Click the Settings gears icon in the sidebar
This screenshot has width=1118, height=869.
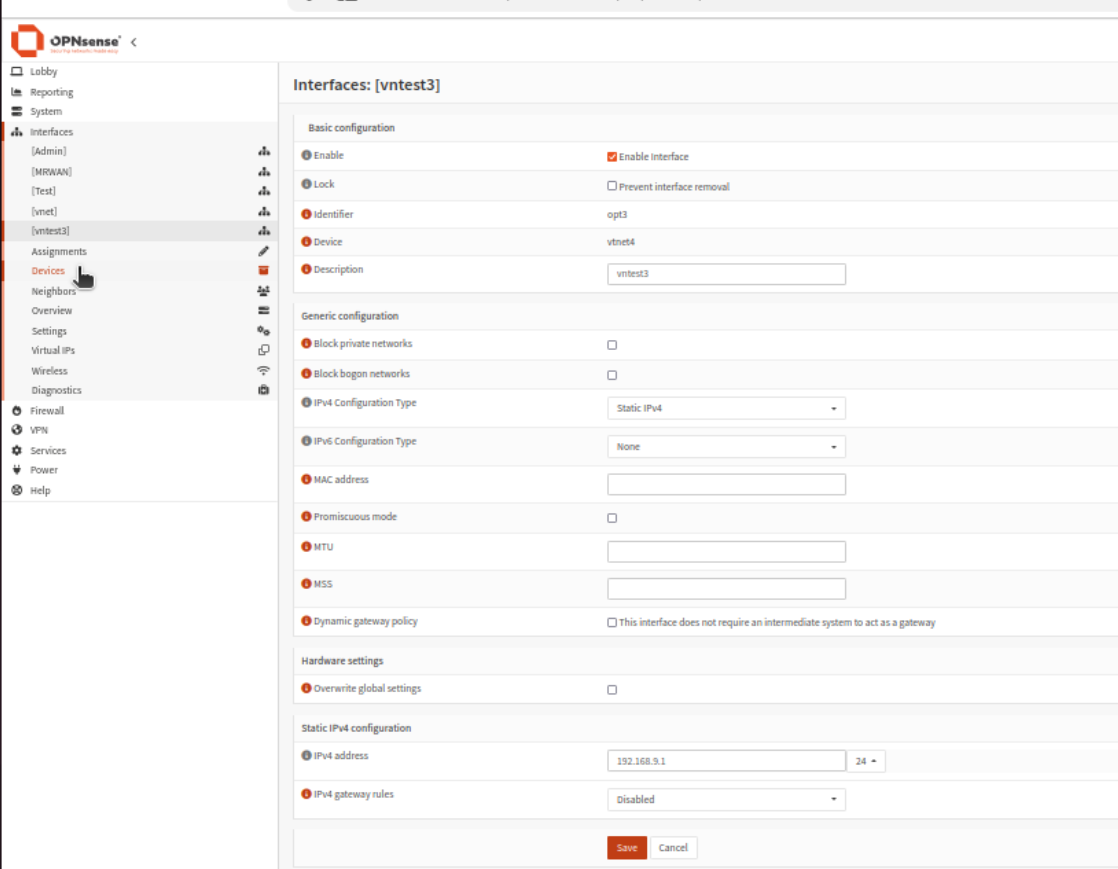coord(264,331)
